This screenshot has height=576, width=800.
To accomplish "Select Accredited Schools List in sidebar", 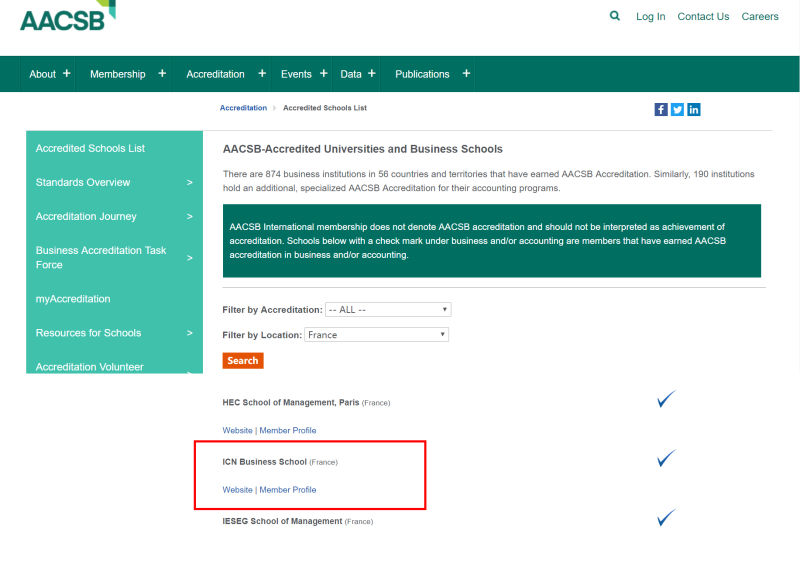I will point(90,148).
